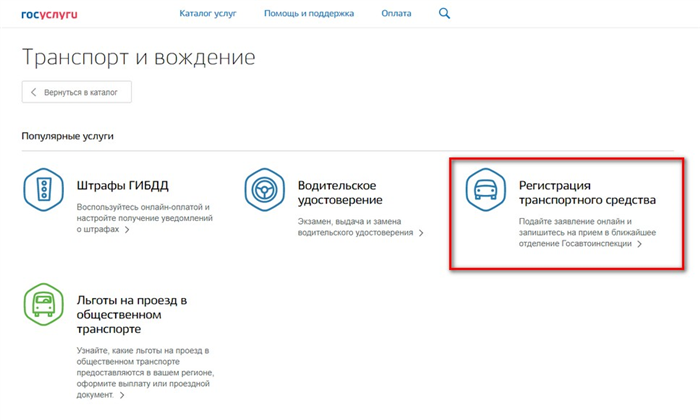Click 'Подайте заявление онлайн' description text
The image size is (700, 420).
[x=587, y=233]
